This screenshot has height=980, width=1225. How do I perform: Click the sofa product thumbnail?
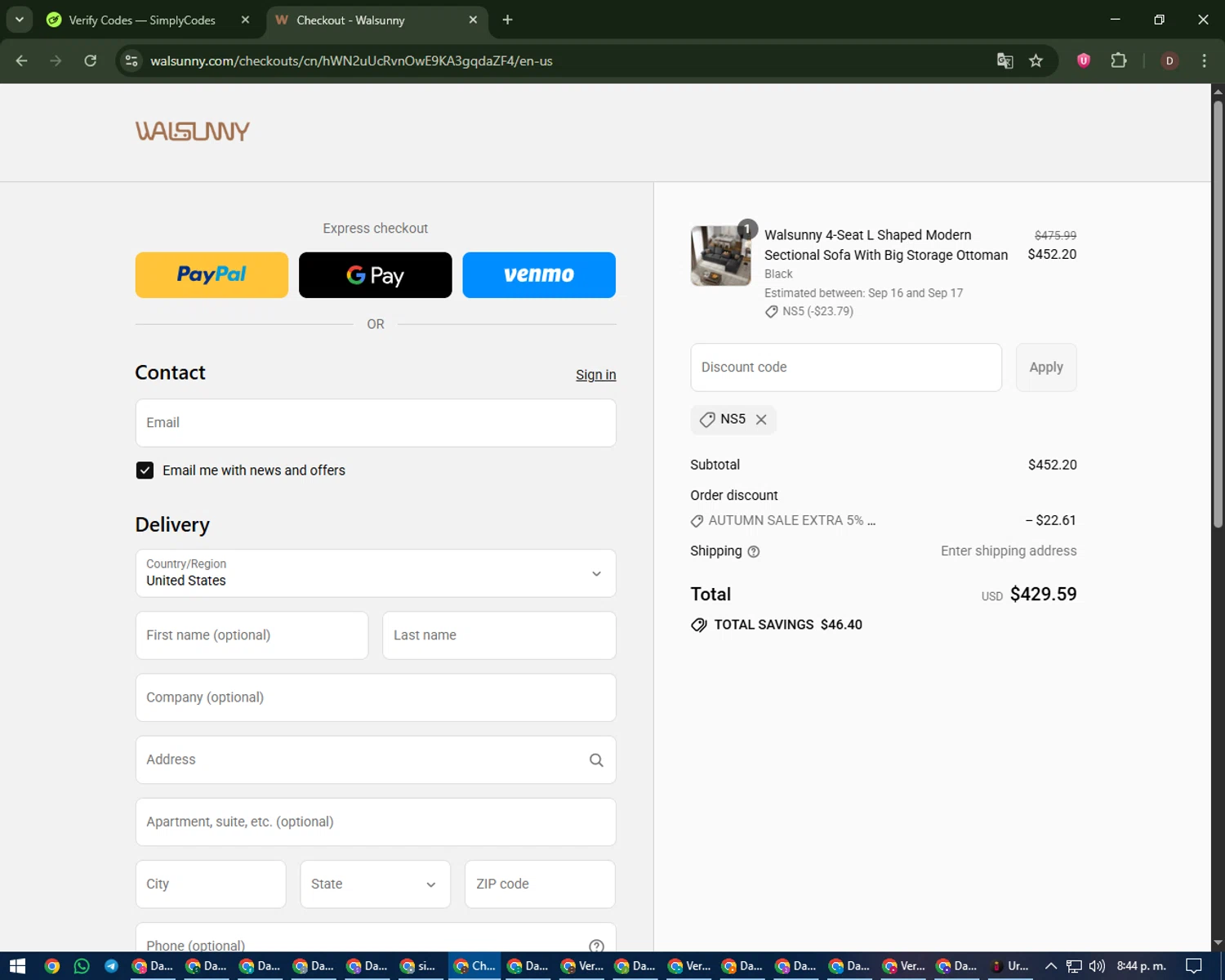point(720,256)
